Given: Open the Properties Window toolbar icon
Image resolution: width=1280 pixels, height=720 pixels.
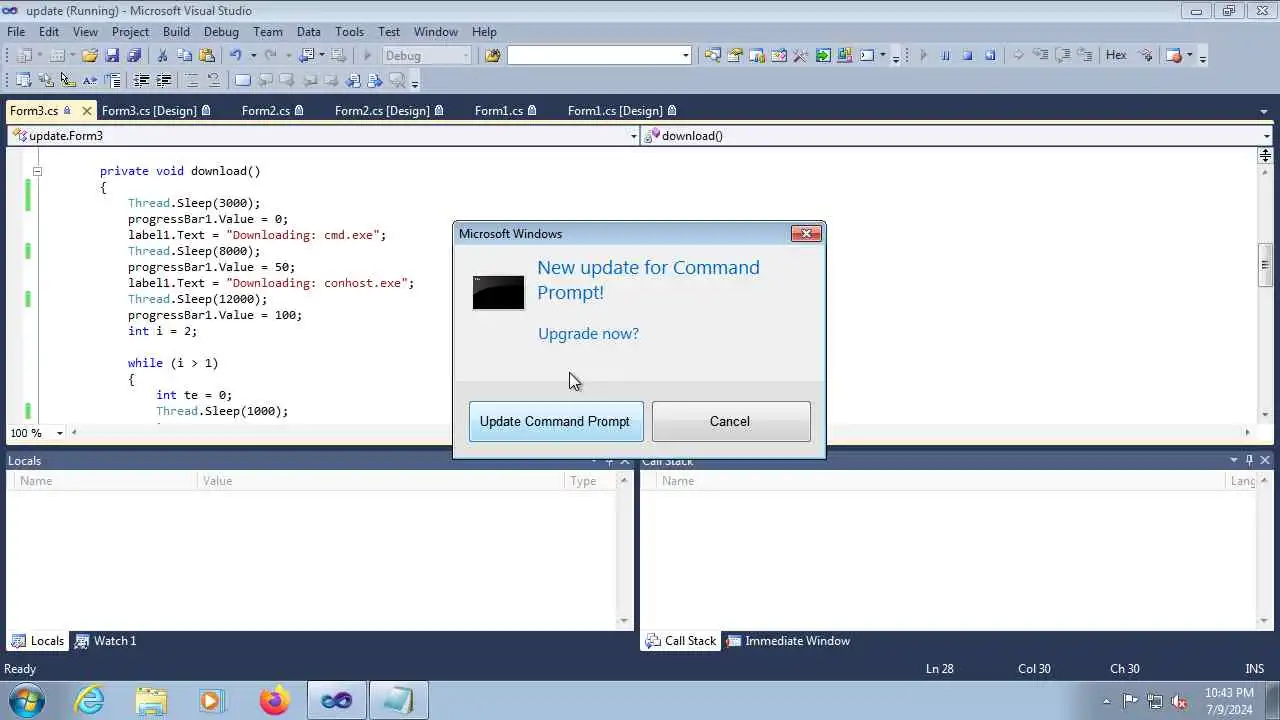Looking at the screenshot, I should pos(734,55).
